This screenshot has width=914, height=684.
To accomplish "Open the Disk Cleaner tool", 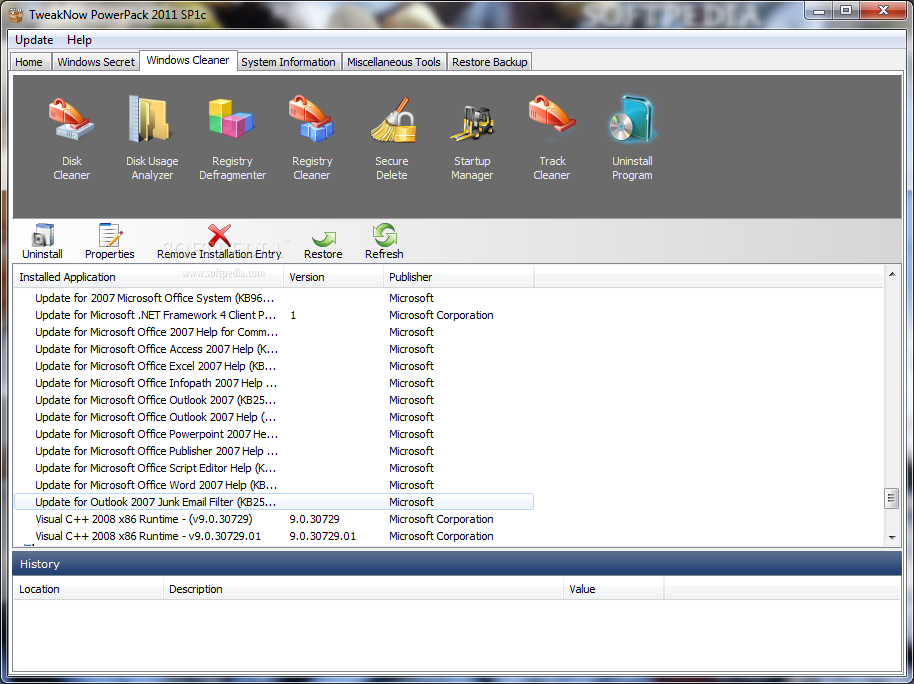I will point(72,139).
